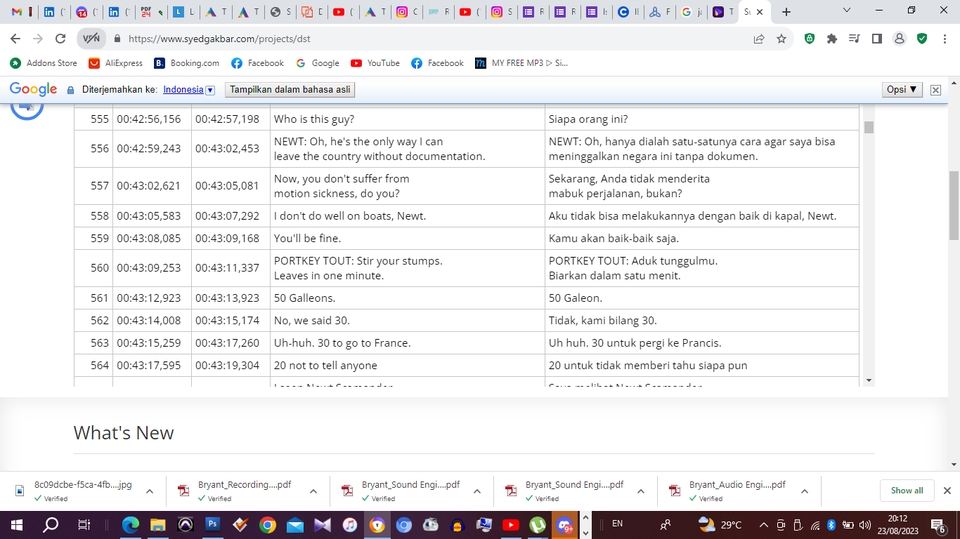The width and height of the screenshot is (960, 539).
Task: Click the subtitle table scrollbar thumb
Action: 869,127
